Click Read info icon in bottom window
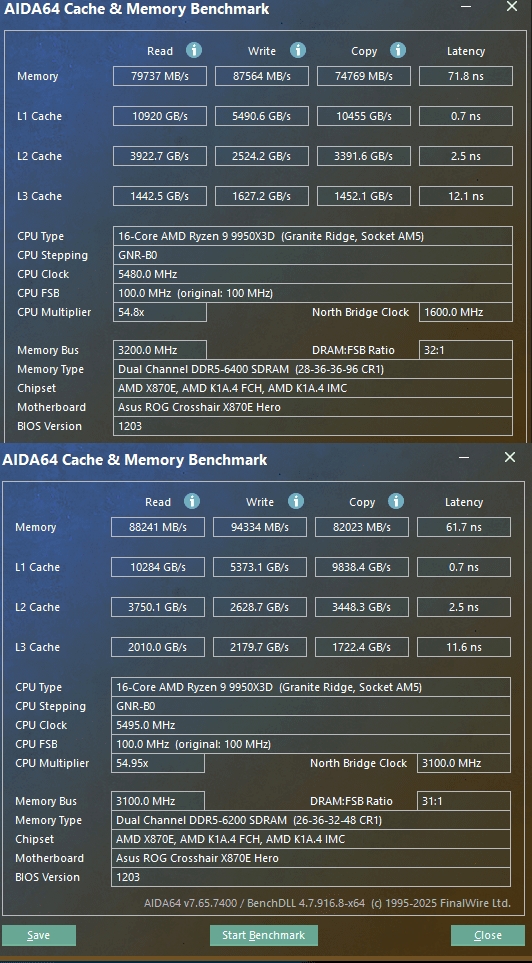 (192, 501)
